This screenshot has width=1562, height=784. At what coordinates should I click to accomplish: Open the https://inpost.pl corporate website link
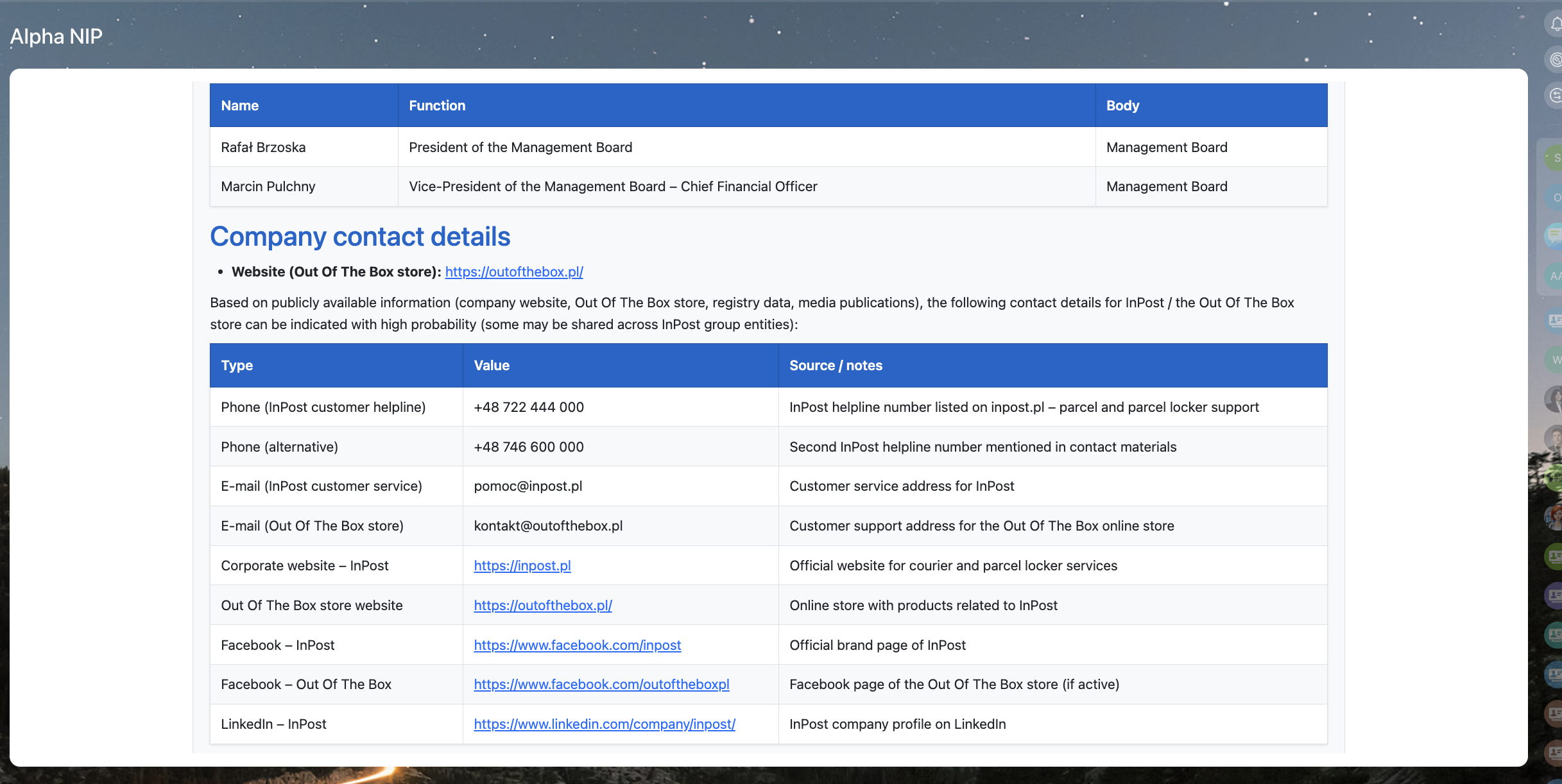click(522, 566)
